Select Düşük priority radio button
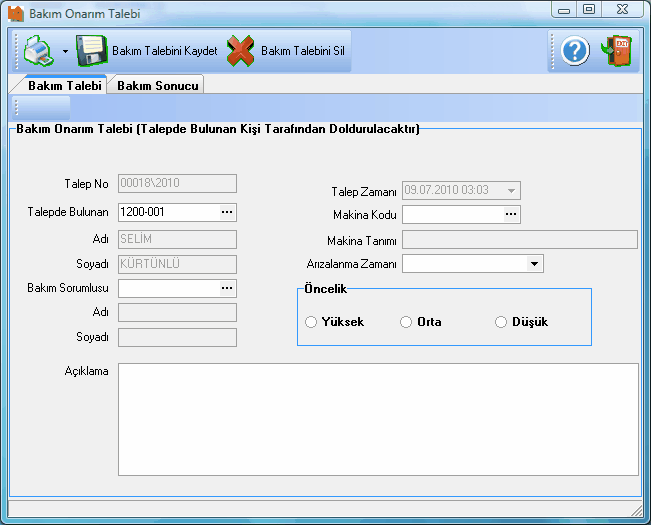Screen dimensions: 651x525 [501, 322]
